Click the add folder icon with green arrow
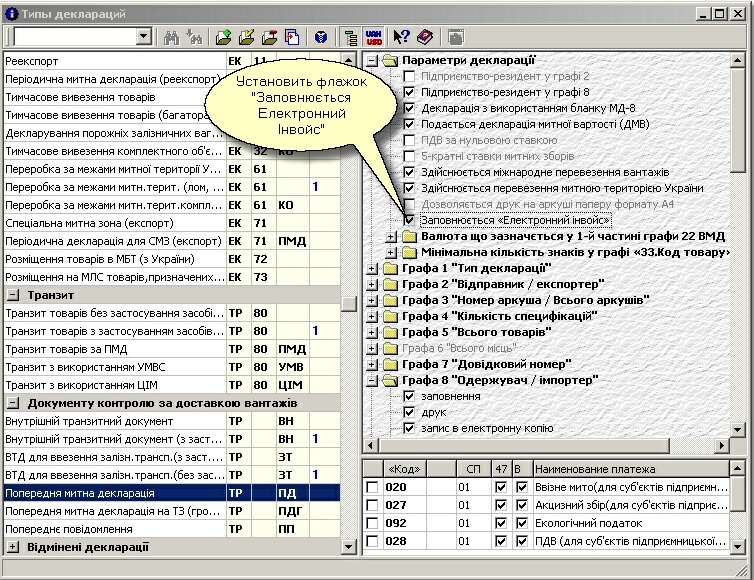The height and width of the screenshot is (580, 754). (x=223, y=37)
